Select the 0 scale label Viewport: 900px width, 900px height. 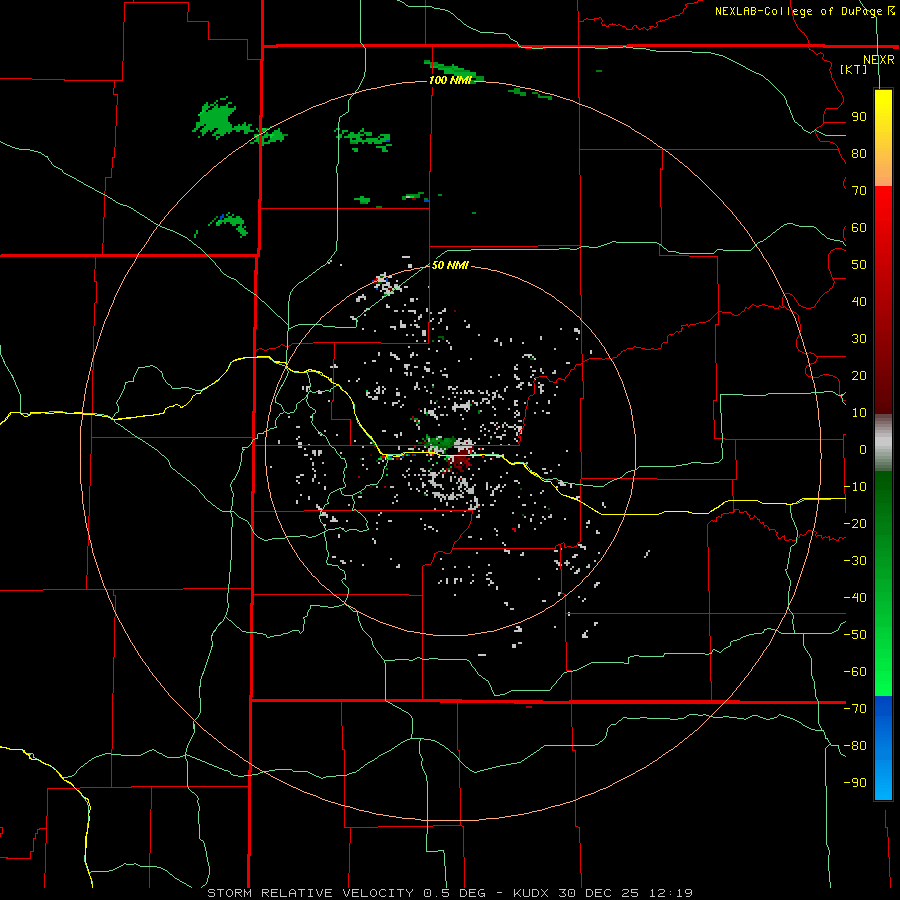tap(863, 450)
